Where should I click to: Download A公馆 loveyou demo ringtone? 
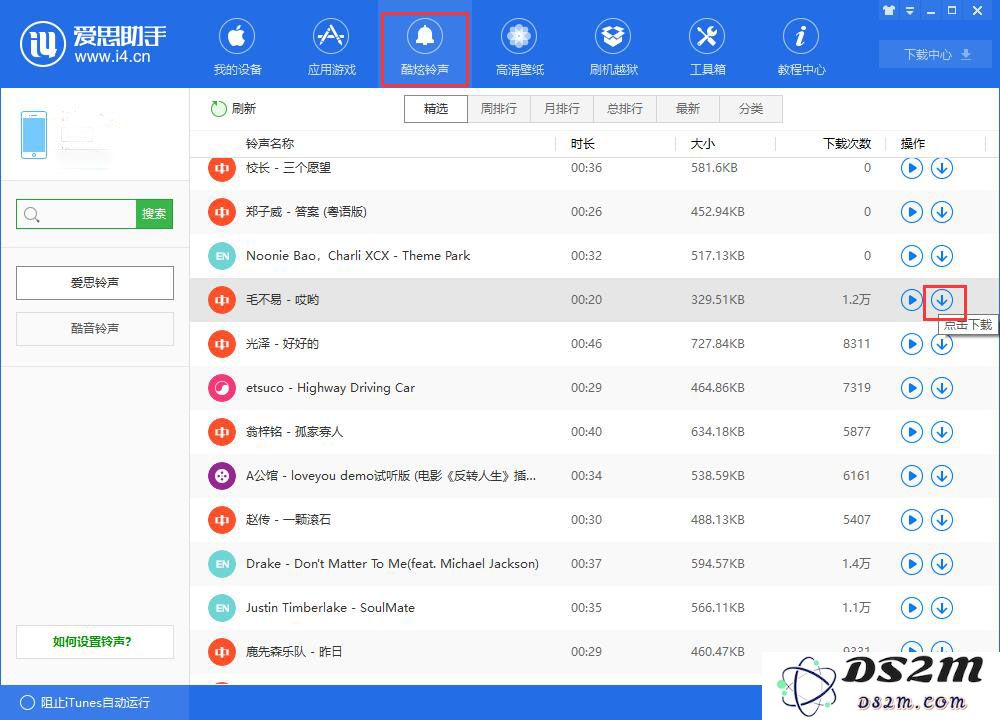point(942,476)
